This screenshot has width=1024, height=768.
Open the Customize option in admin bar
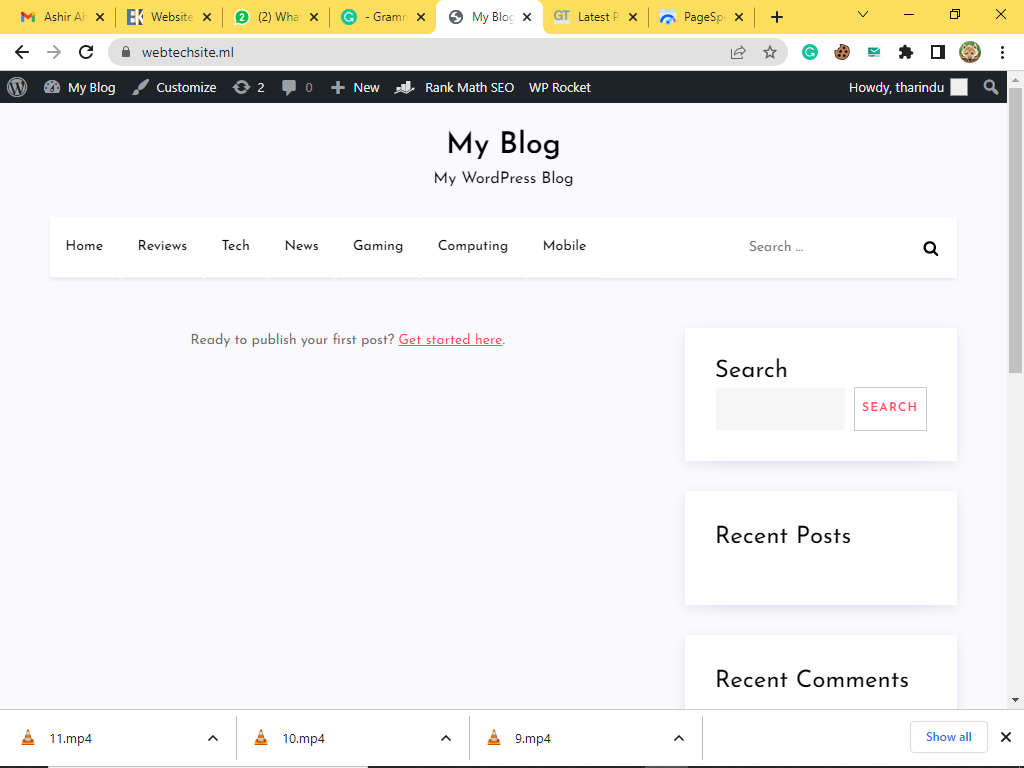click(x=174, y=87)
